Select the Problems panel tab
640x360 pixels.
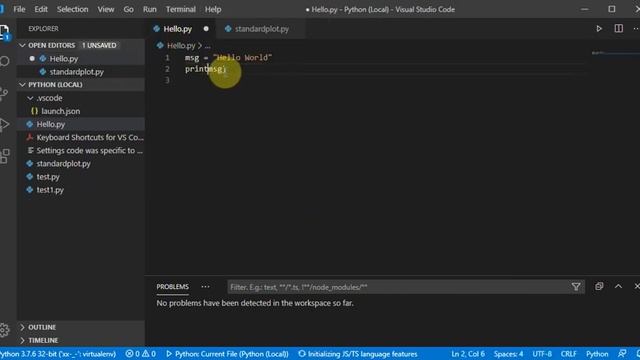click(x=173, y=287)
